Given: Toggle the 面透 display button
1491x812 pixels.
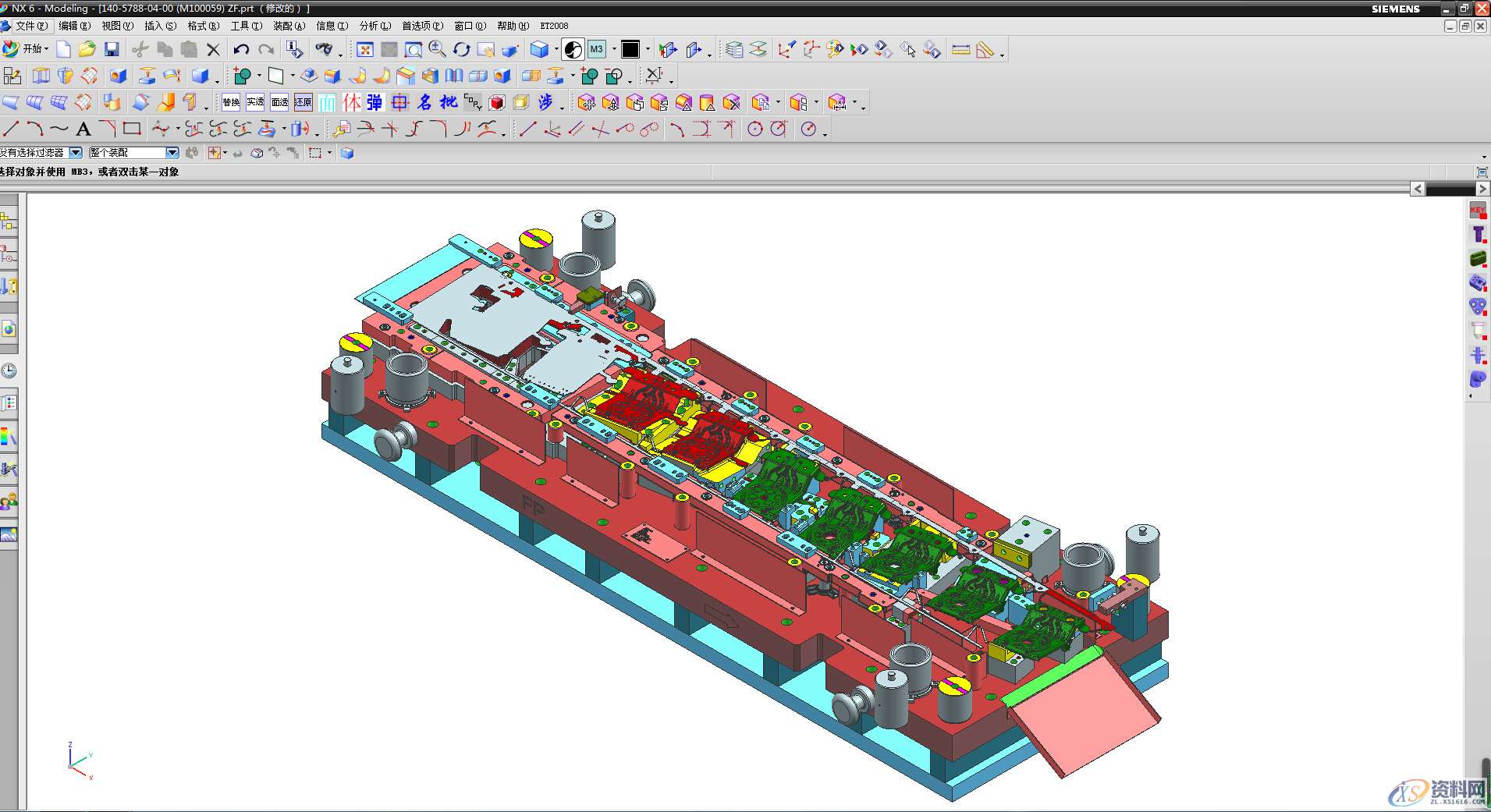Looking at the screenshot, I should coord(279,102).
